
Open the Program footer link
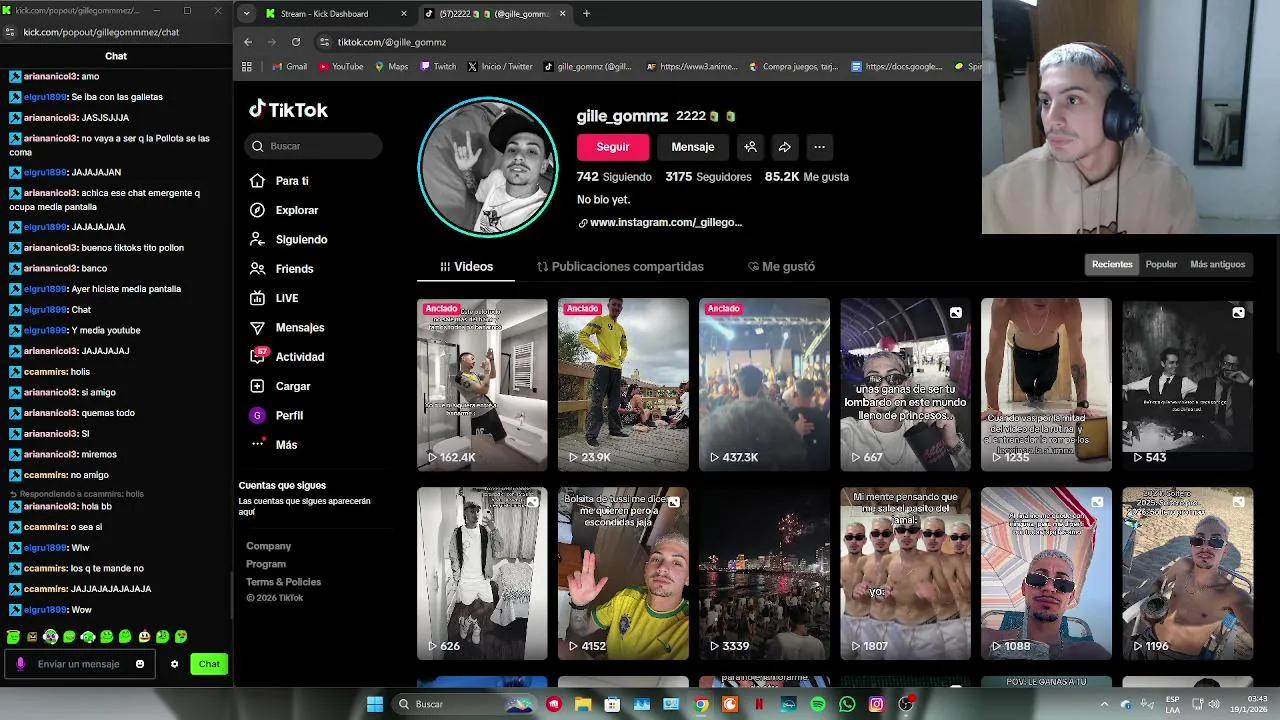pyautogui.click(x=266, y=564)
